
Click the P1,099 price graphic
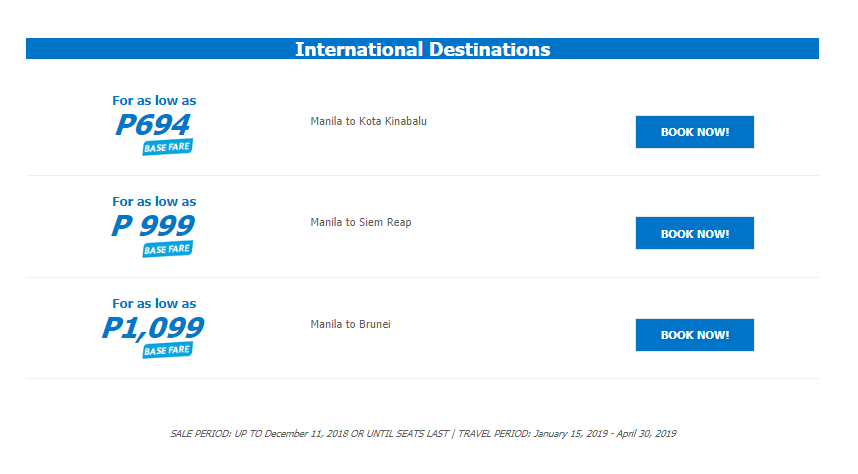153,328
